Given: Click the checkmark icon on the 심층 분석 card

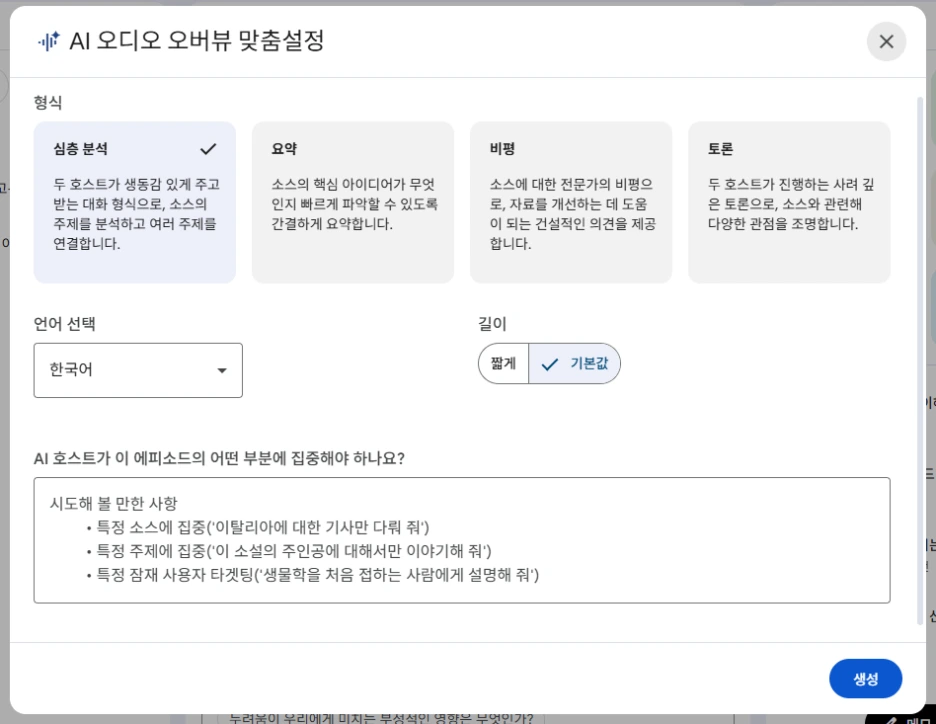Looking at the screenshot, I should click(208, 148).
